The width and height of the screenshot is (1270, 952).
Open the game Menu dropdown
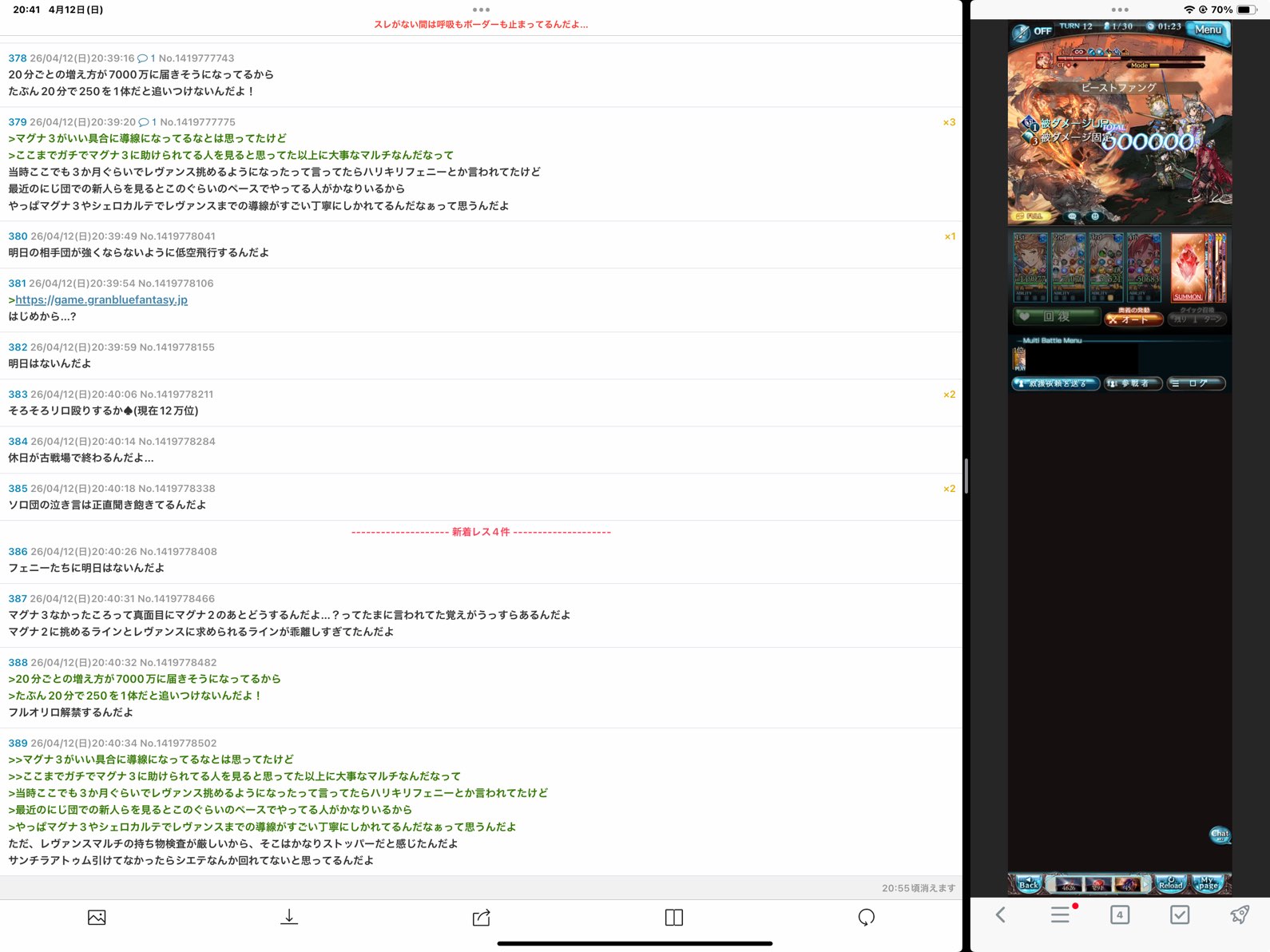pos(1208,30)
